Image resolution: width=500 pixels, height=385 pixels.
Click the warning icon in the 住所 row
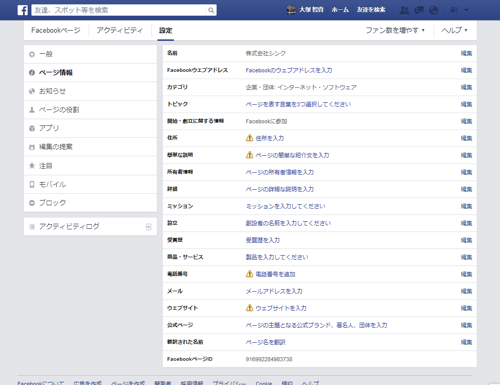249,138
